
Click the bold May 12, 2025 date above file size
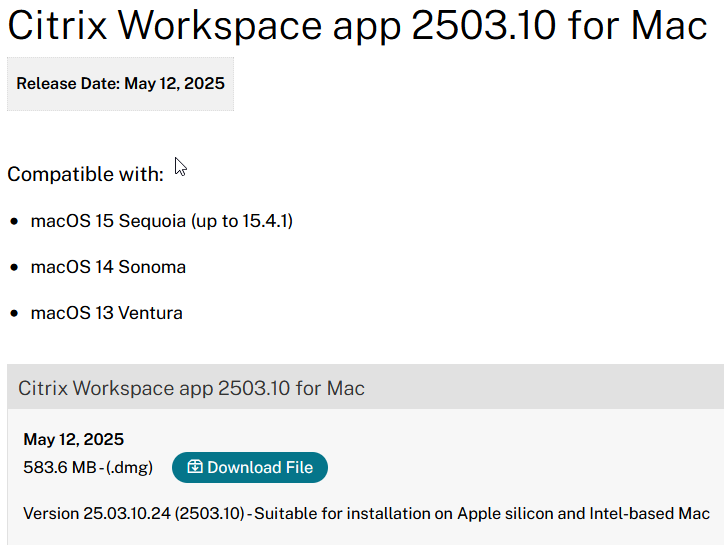pos(73,439)
